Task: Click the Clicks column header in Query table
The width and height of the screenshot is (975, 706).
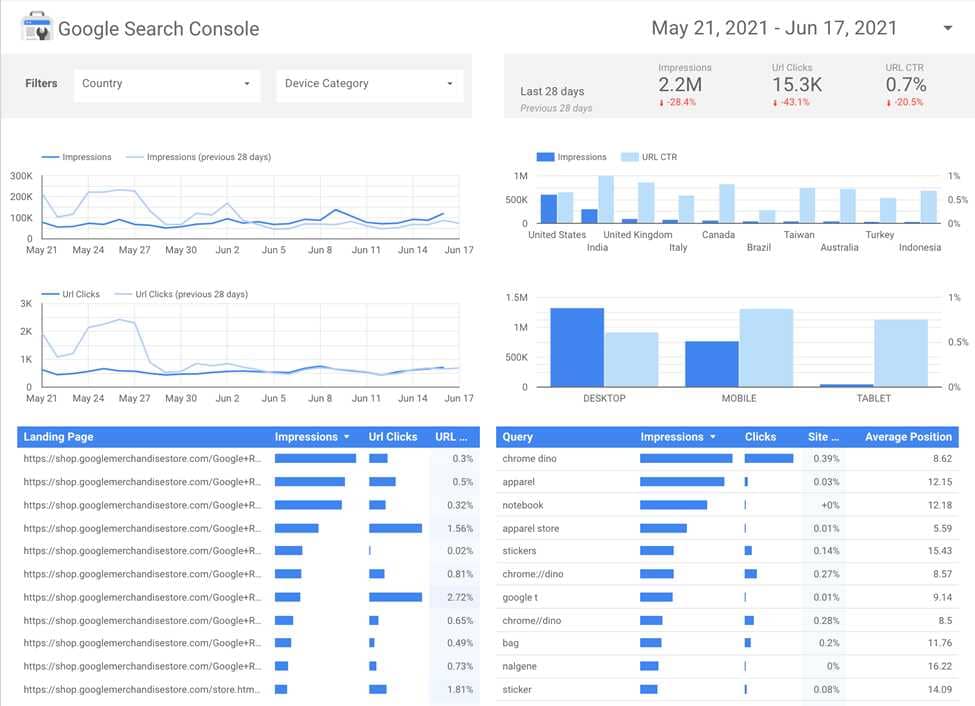Action: tap(760, 437)
